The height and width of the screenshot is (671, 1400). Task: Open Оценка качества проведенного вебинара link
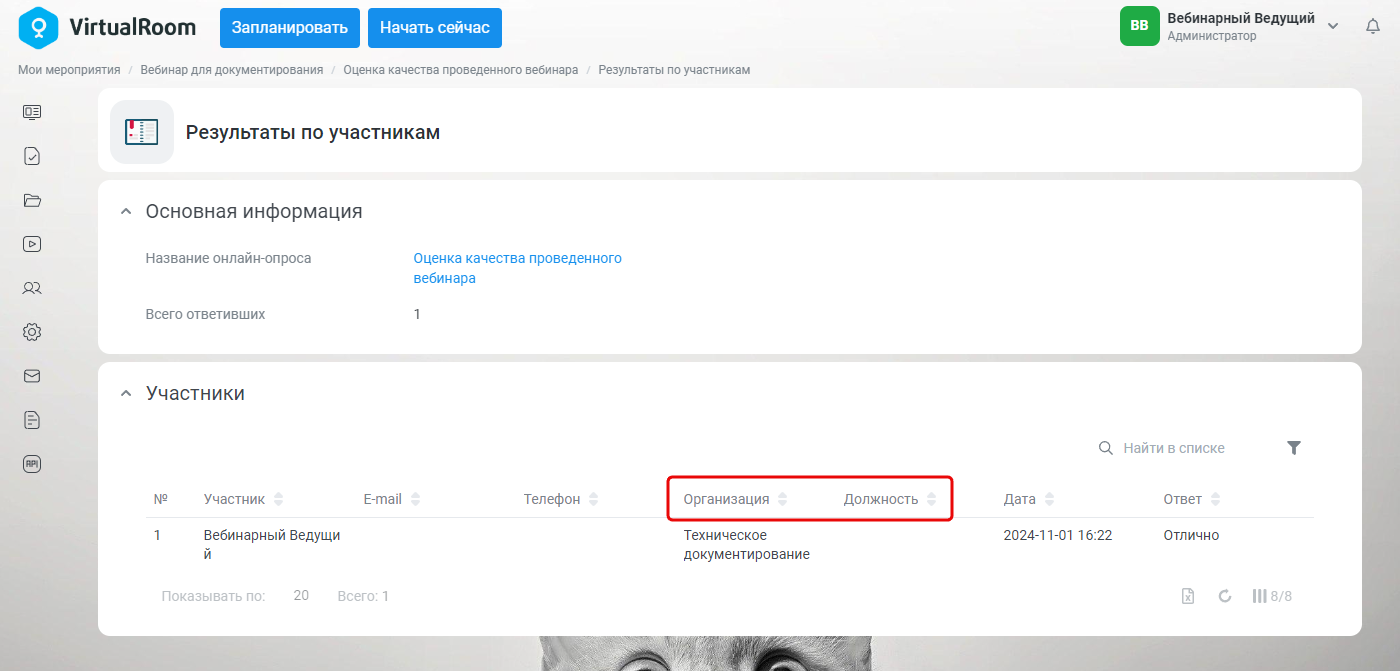click(517, 268)
